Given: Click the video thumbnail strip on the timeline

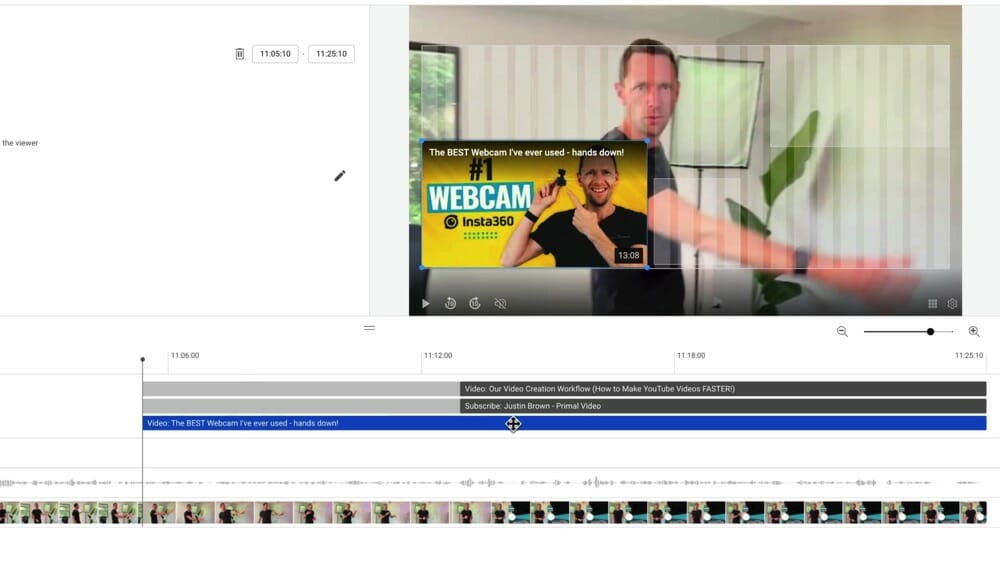Looking at the screenshot, I should coord(493,513).
